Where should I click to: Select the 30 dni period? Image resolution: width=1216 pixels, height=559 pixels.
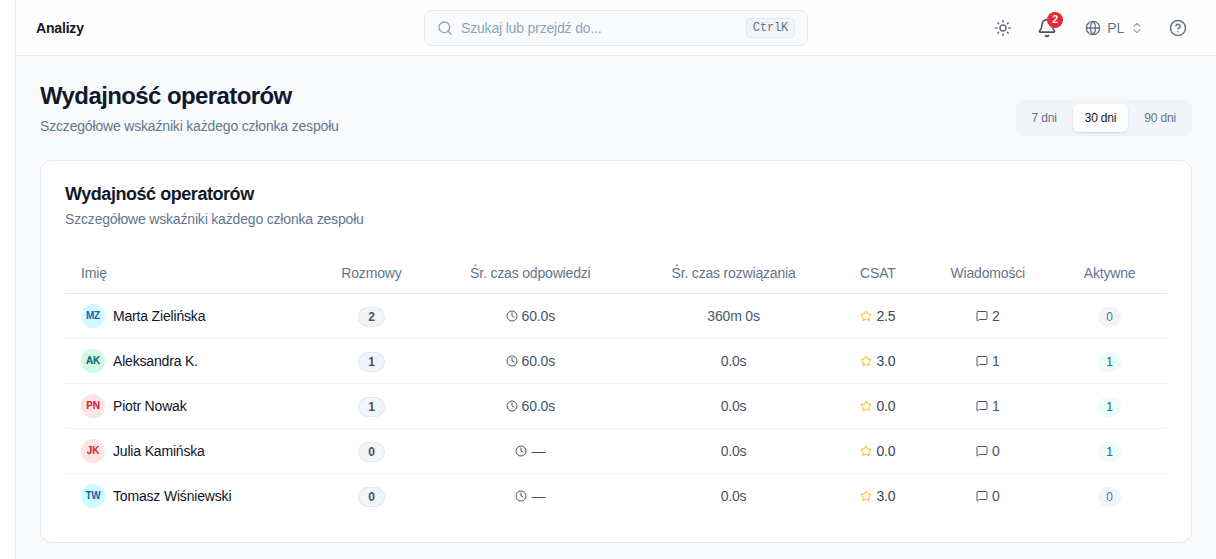coord(1100,118)
